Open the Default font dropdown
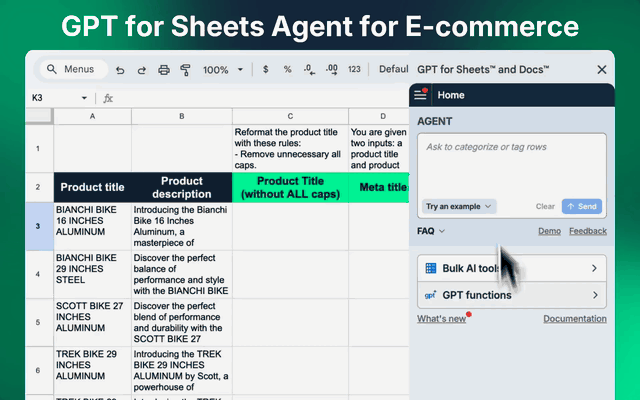 pyautogui.click(x=393, y=69)
